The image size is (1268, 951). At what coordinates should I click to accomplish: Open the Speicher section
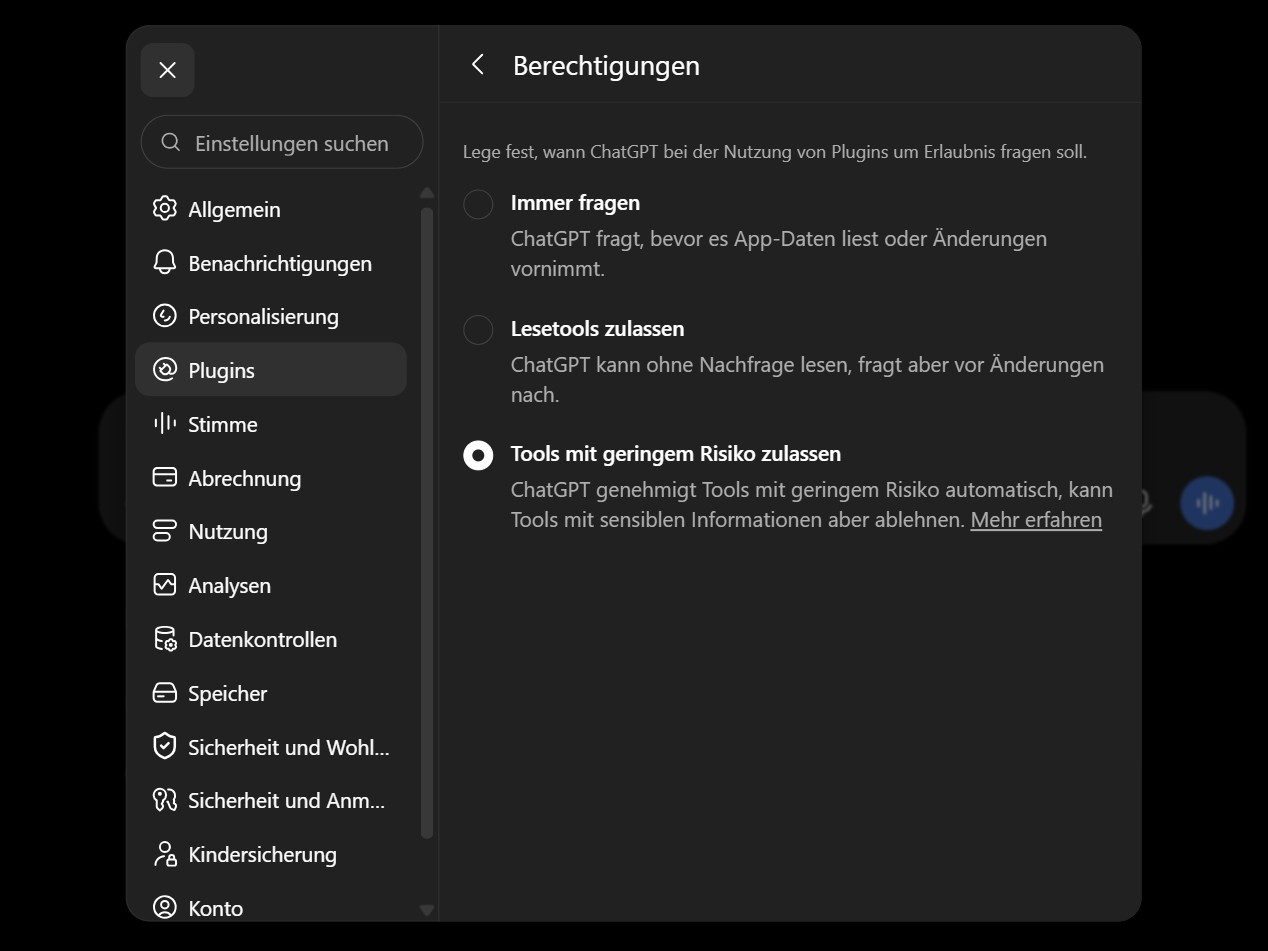tap(270, 693)
